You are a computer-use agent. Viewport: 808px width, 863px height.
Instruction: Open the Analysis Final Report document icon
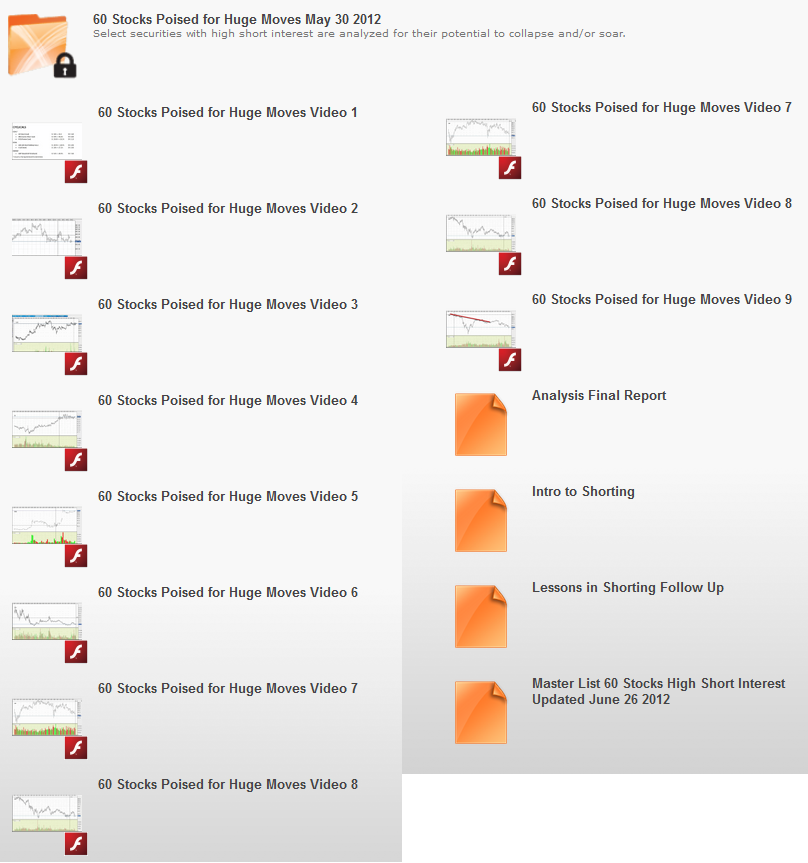pos(481,424)
